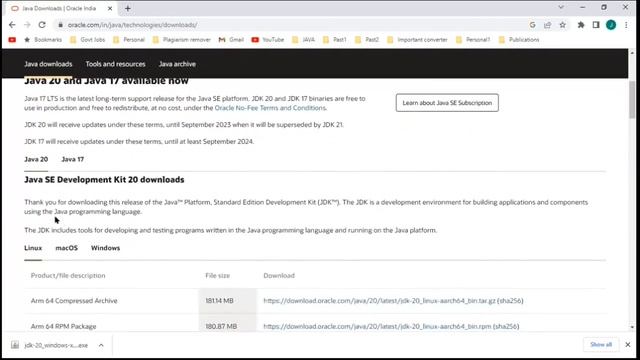Expand options chevron for jdk-20 download
The width and height of the screenshot is (640, 360).
[101, 345]
